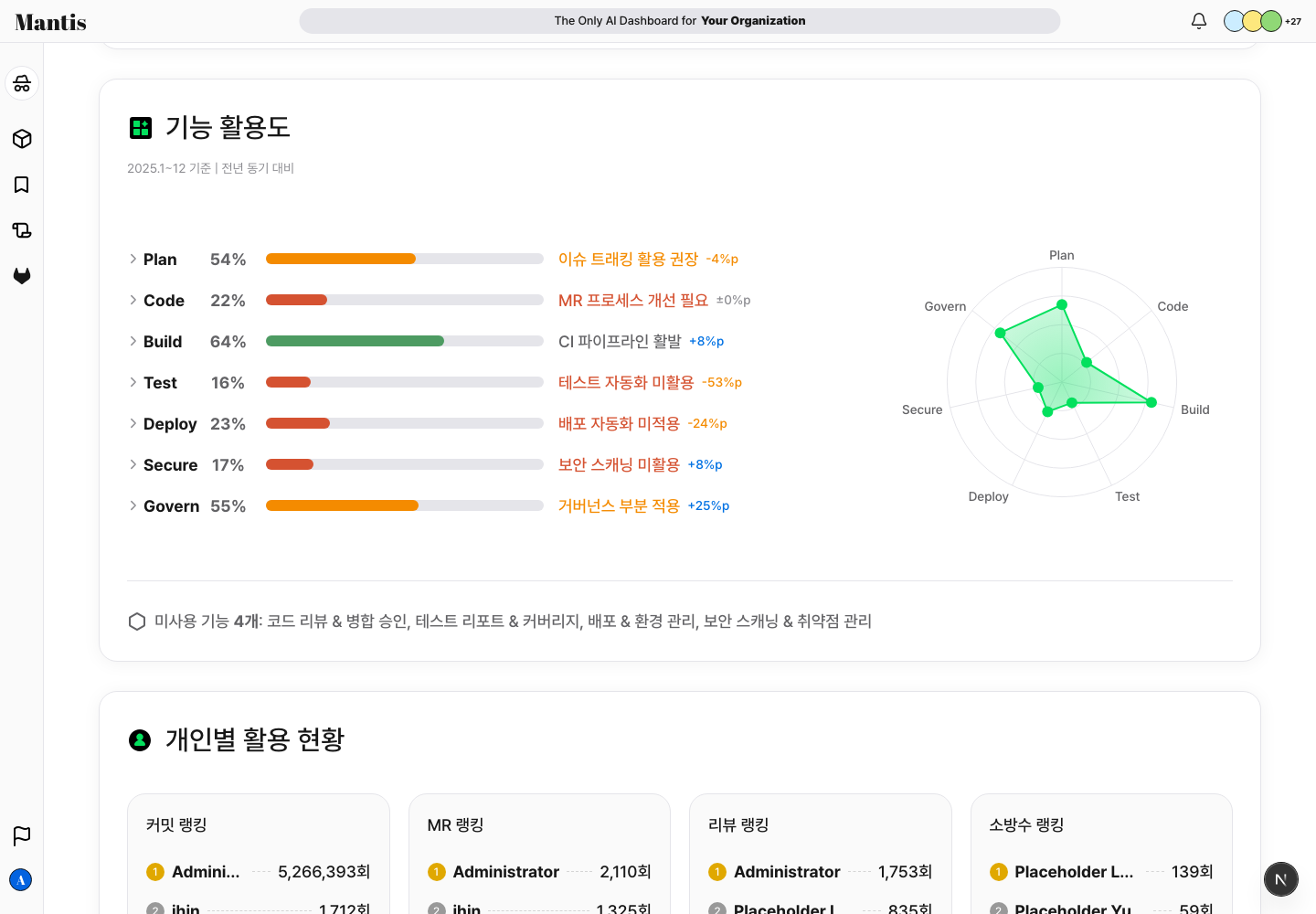Click the Plan label on radar chart
This screenshot has width=1316, height=914.
[x=1062, y=255]
